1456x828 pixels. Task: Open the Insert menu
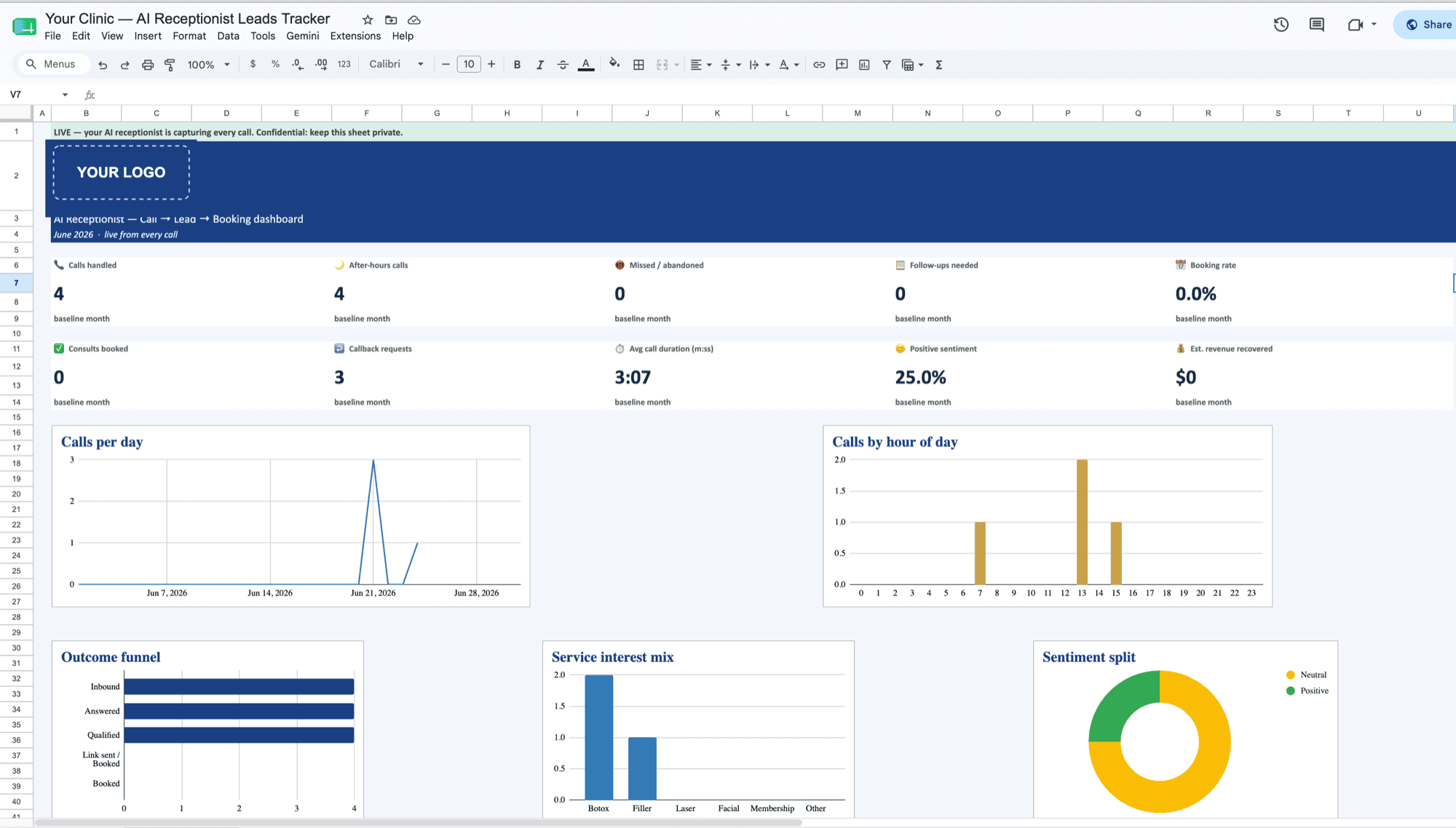click(148, 36)
